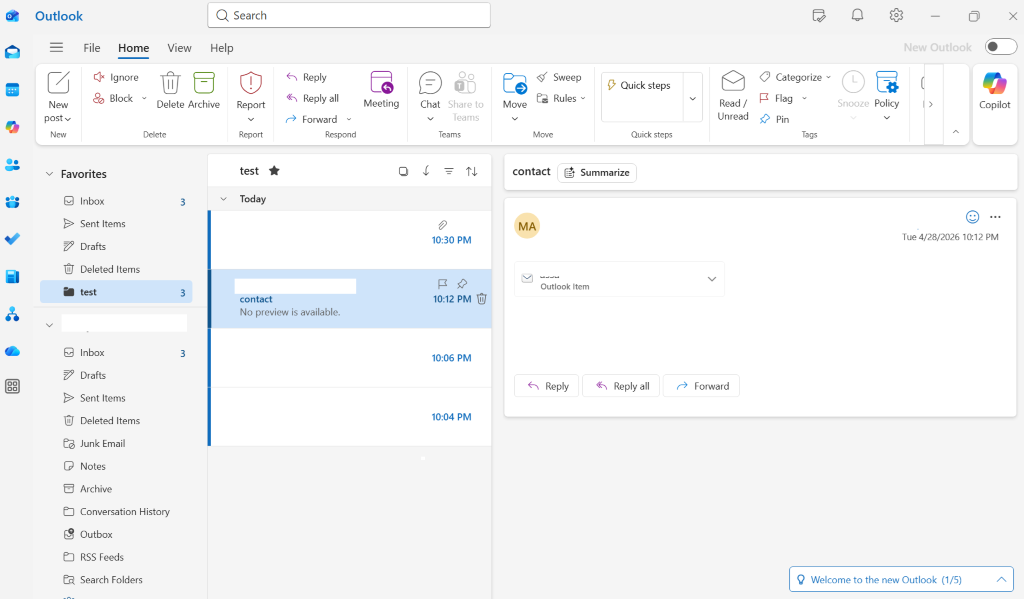Image resolution: width=1024 pixels, height=599 pixels.
Task: Open the Categorize dropdown
Action: (795, 77)
